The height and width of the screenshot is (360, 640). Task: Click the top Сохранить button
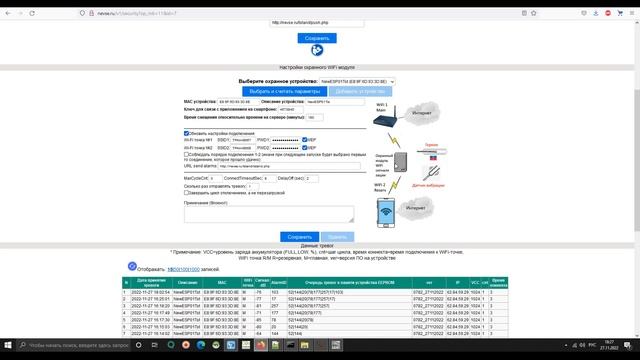pos(317,38)
